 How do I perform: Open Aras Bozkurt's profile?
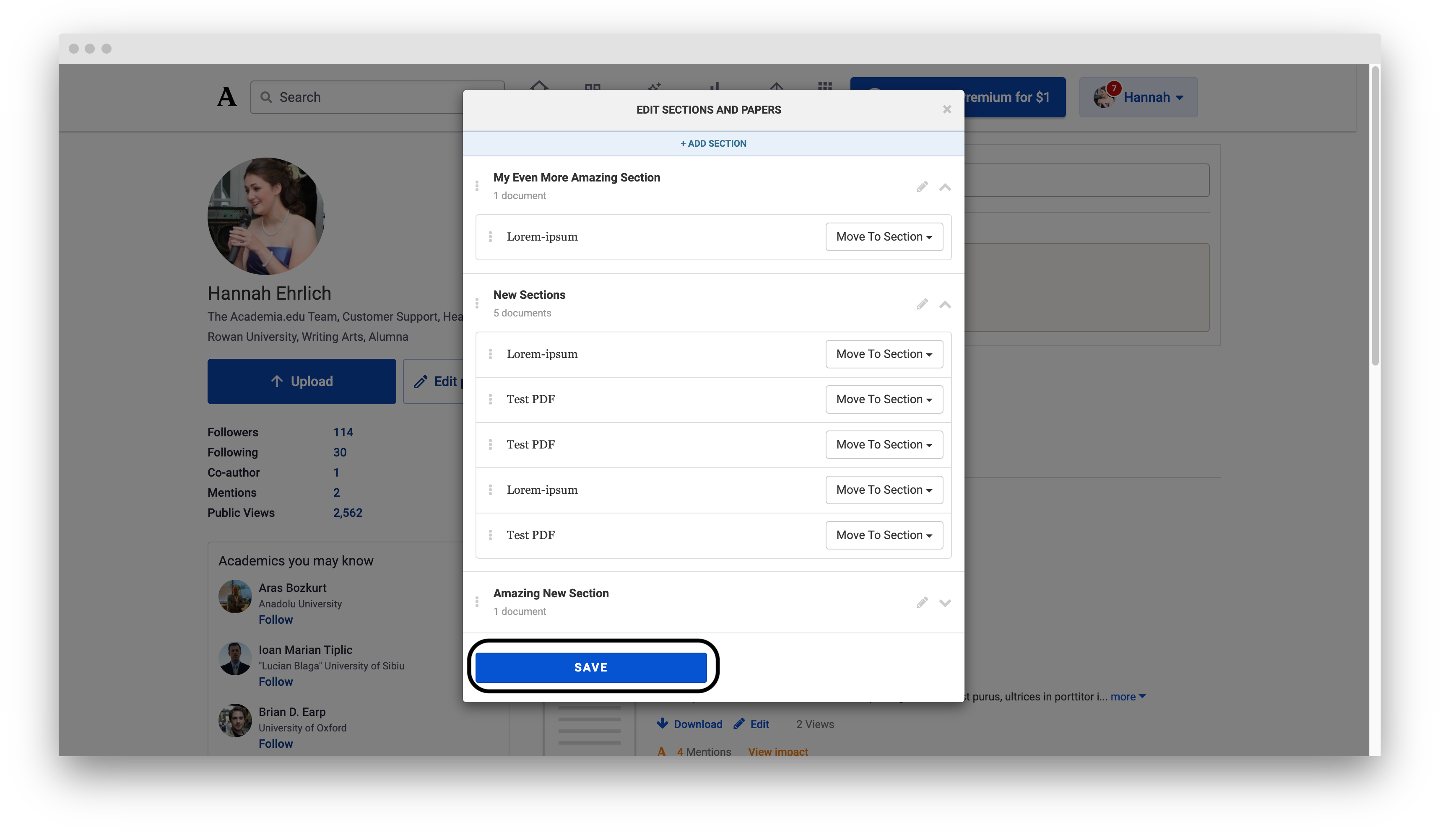click(293, 588)
